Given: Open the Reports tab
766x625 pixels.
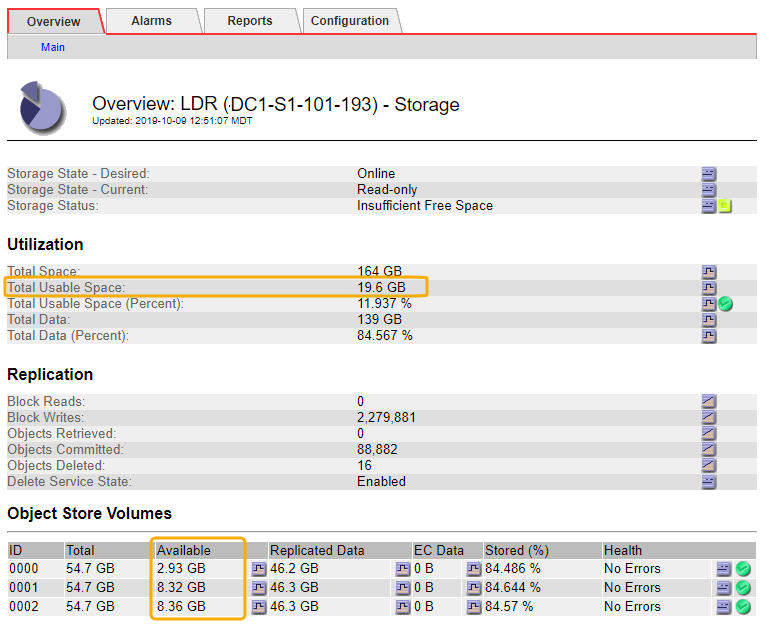Looking at the screenshot, I should click(x=249, y=21).
